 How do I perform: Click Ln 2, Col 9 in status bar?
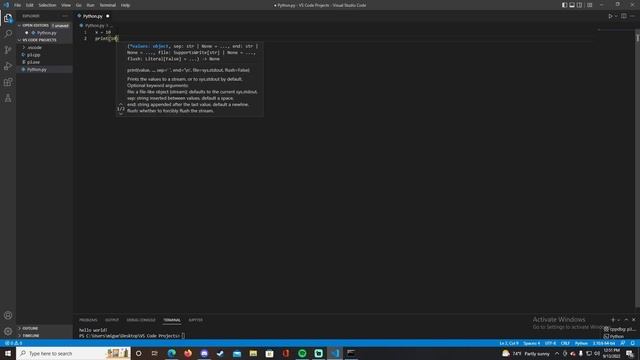pos(509,343)
